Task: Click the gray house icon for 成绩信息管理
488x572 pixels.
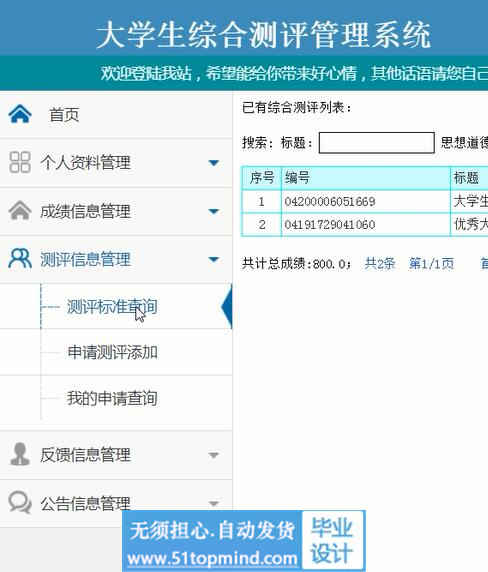Action: 20,210
